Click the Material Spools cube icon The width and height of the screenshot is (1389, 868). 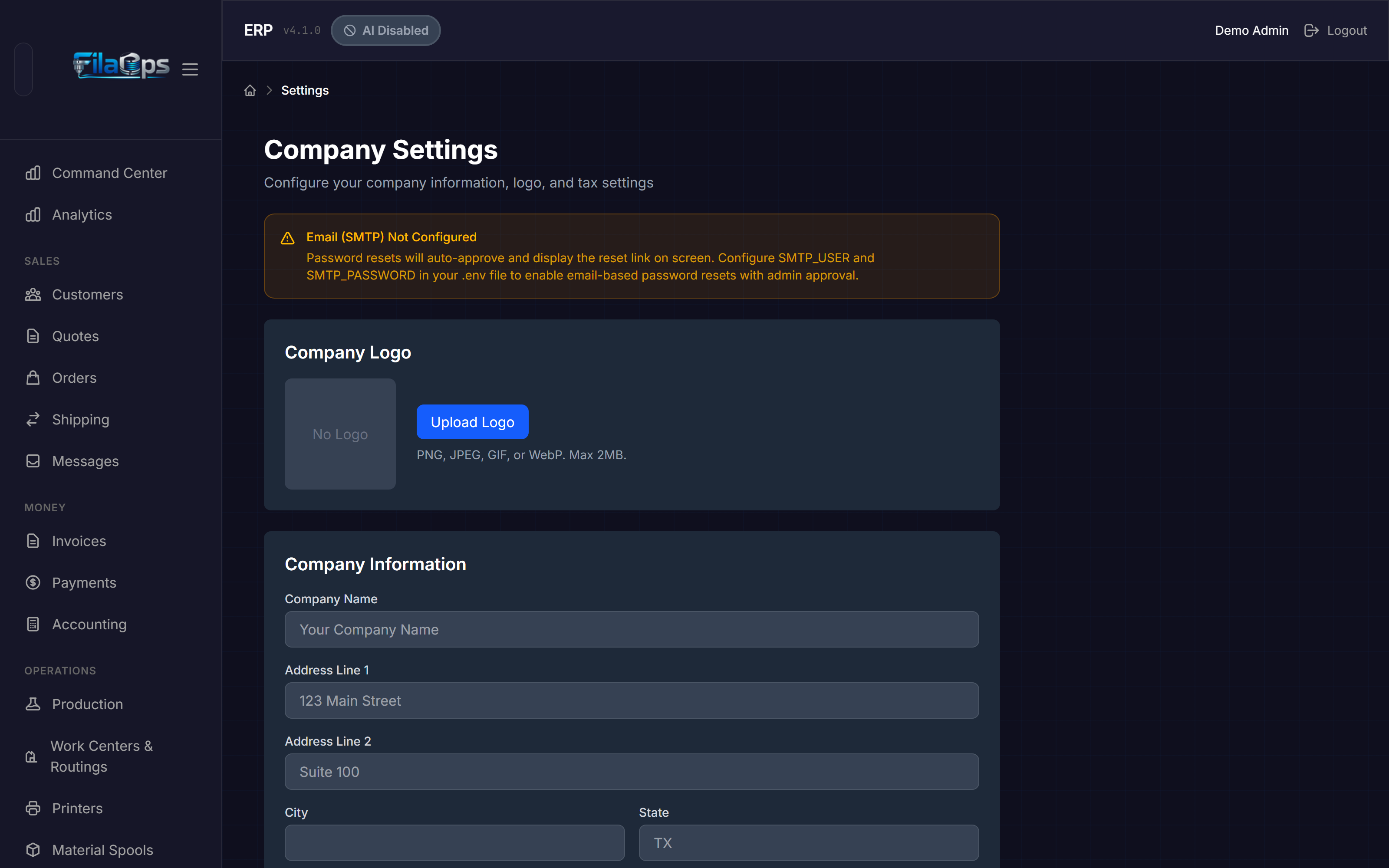coord(33,850)
